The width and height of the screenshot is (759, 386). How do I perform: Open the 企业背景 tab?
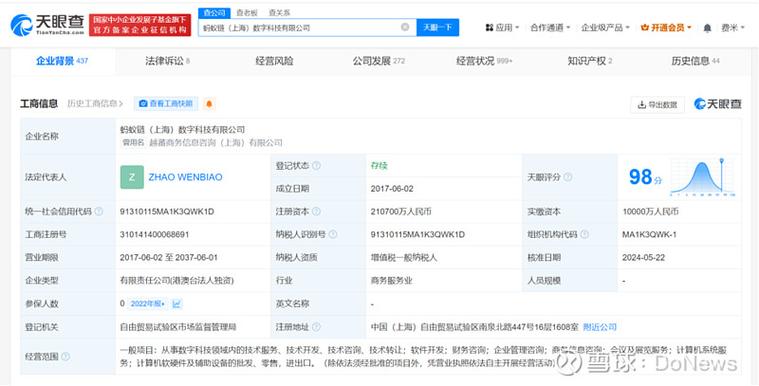tap(62, 61)
